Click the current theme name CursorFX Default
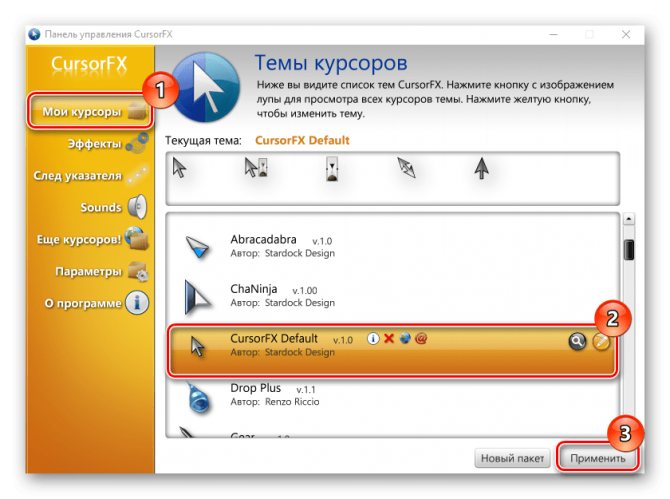This screenshot has width=670, height=499. tap(302, 140)
